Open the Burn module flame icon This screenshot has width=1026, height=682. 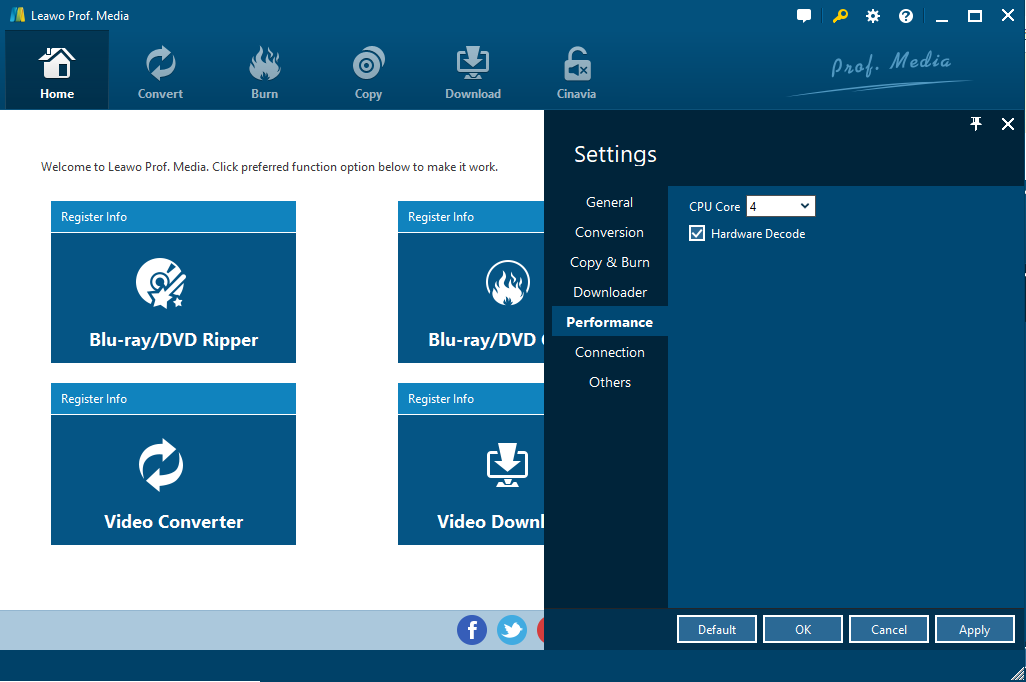click(x=264, y=70)
